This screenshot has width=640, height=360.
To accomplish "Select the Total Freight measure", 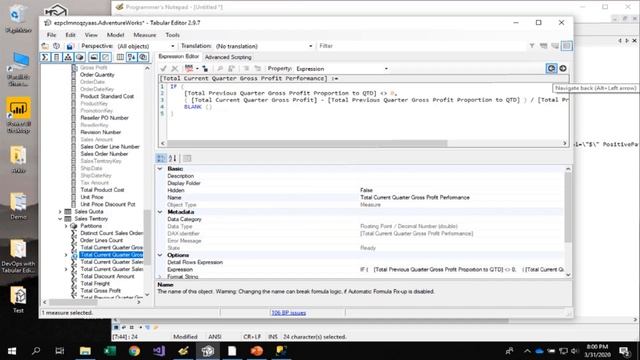I will click(x=95, y=284).
